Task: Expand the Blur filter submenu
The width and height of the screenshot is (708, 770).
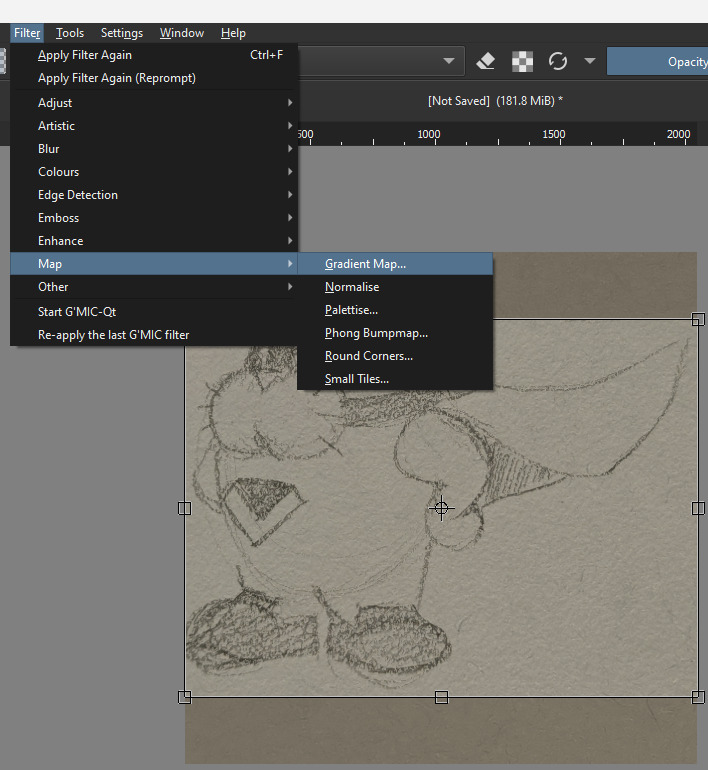Action: pos(49,149)
